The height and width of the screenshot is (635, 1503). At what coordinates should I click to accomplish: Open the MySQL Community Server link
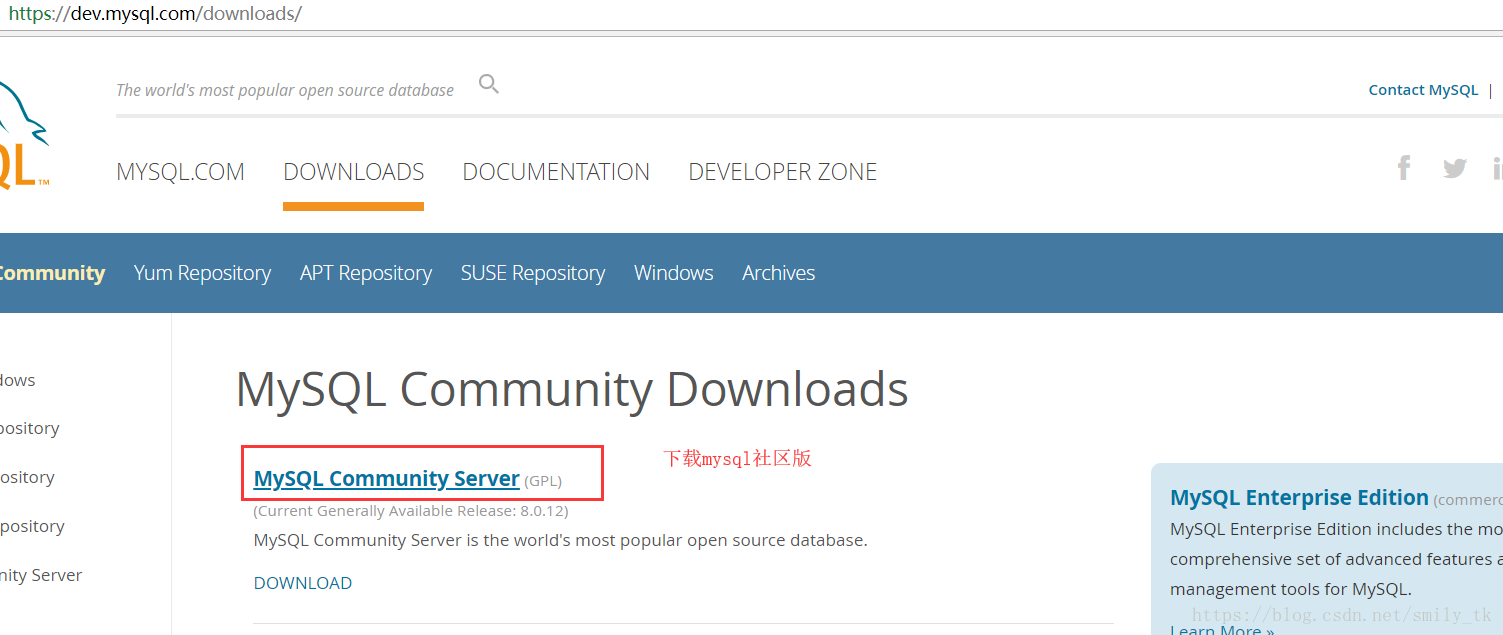click(x=387, y=479)
